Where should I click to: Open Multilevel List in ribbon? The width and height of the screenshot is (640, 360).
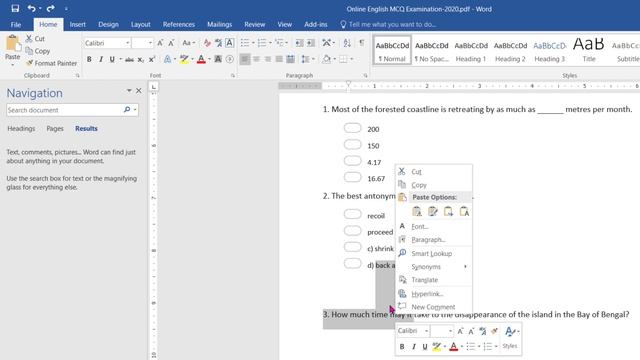[282, 43]
